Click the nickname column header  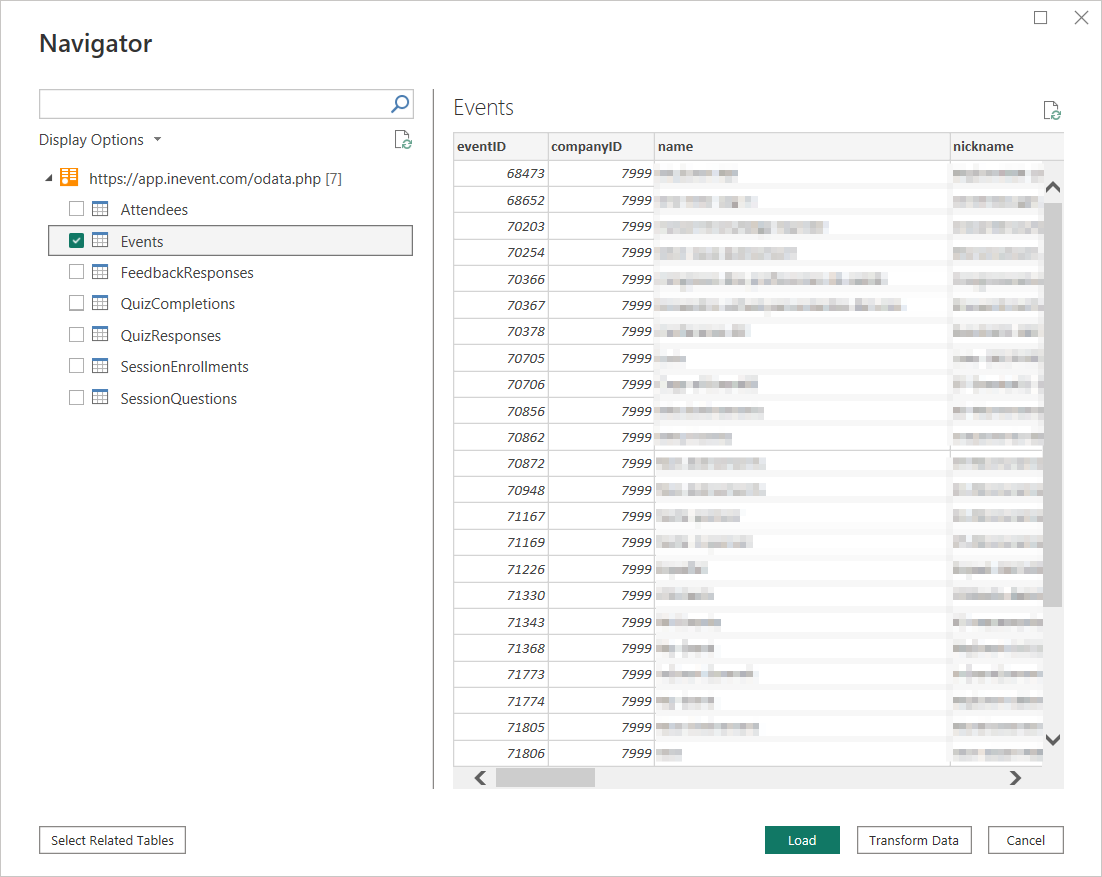click(x=1006, y=146)
